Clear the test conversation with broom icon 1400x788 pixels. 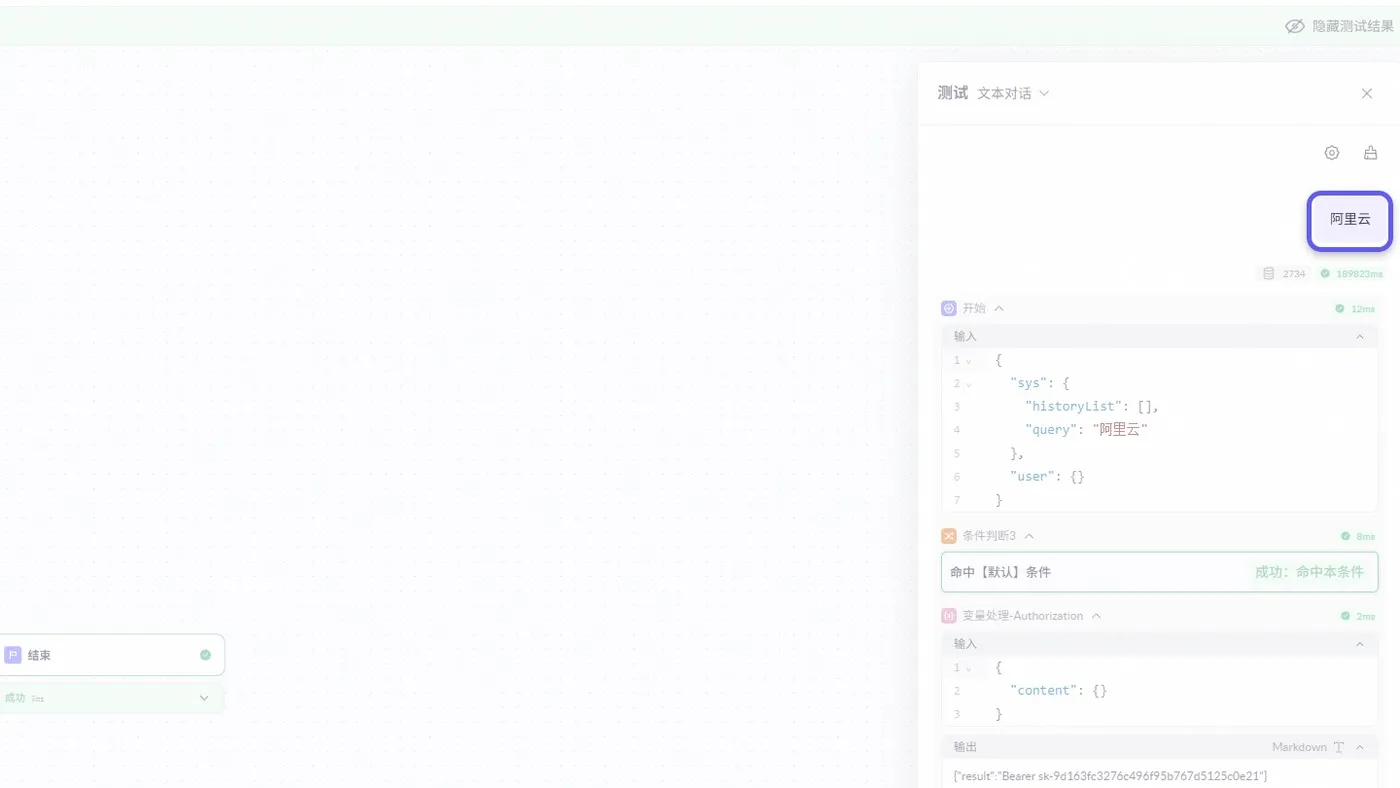pos(1370,153)
